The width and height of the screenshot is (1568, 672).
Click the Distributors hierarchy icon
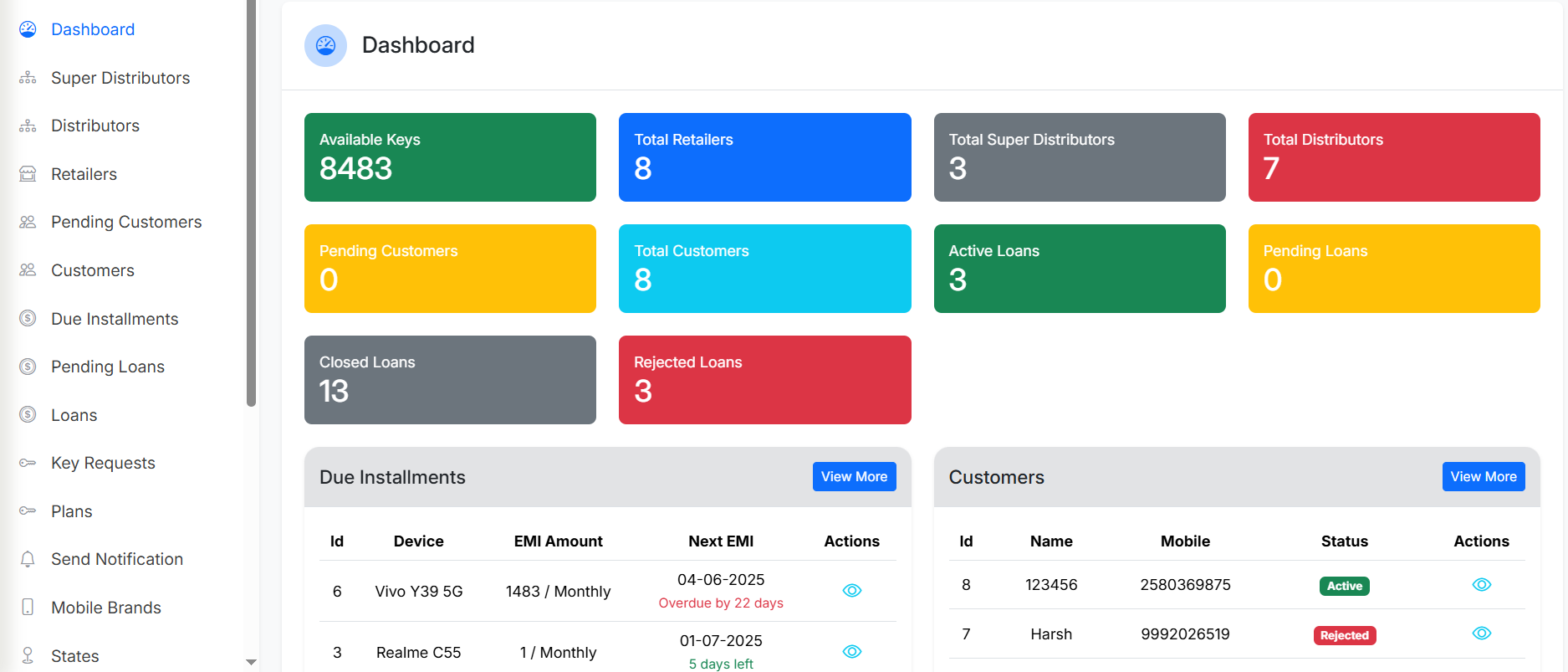pos(28,126)
